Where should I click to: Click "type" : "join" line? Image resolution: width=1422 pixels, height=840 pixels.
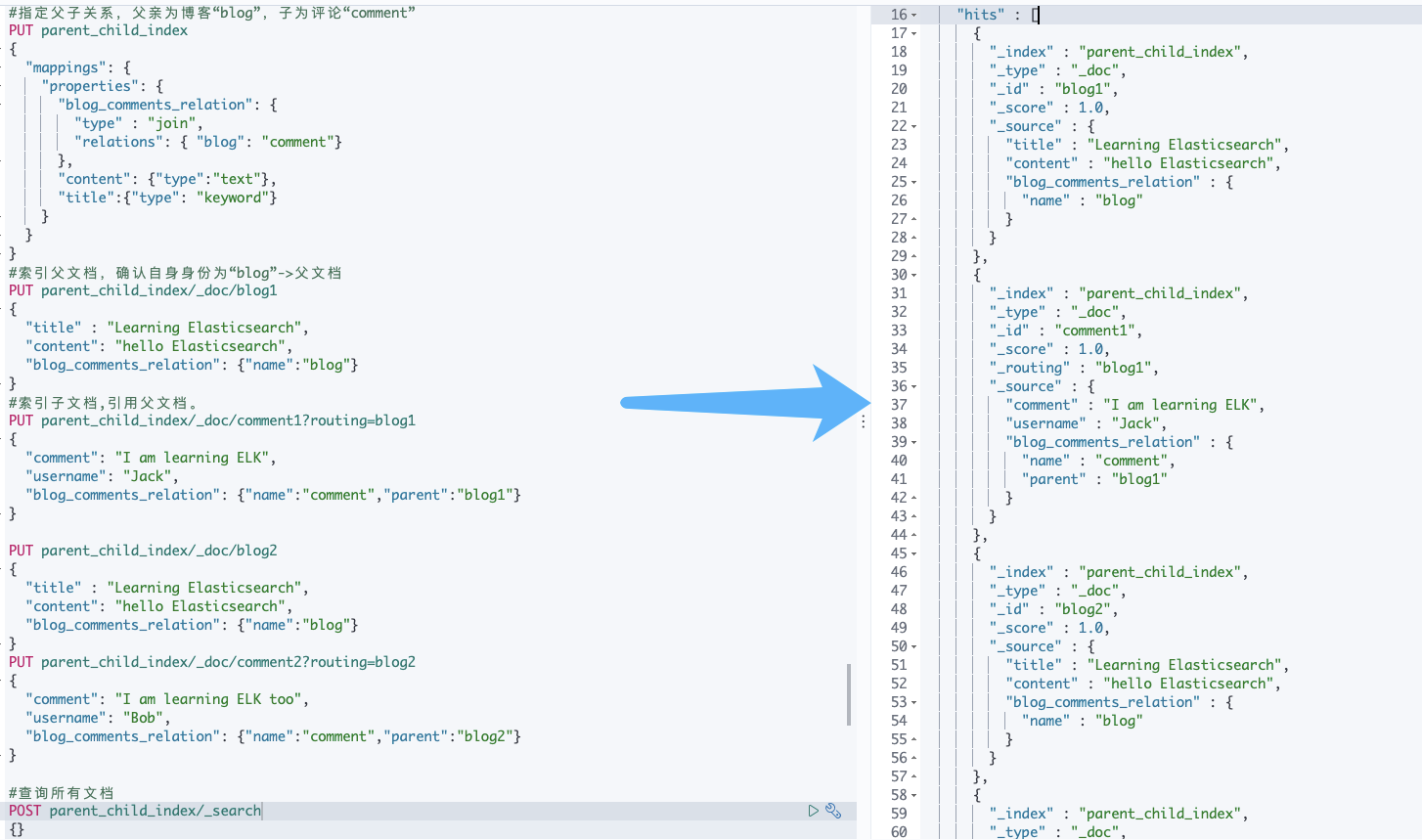click(x=139, y=123)
